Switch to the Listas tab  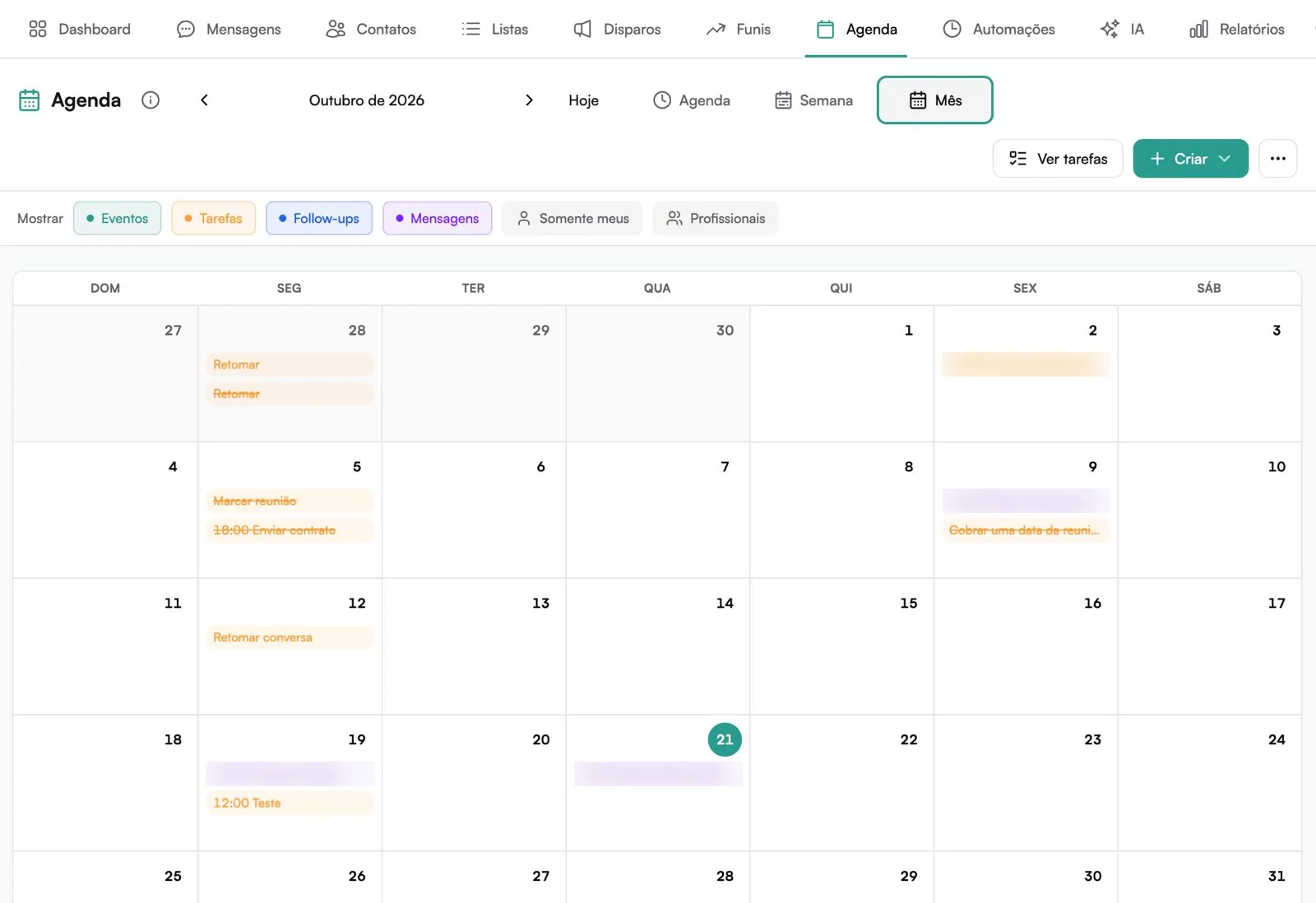[x=495, y=29]
